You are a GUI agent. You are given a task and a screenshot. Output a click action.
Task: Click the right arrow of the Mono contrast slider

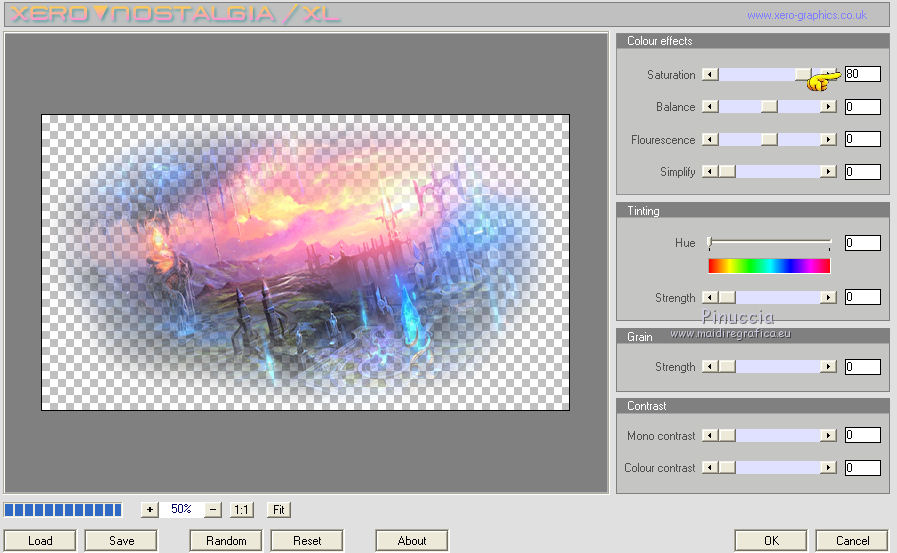(x=828, y=435)
